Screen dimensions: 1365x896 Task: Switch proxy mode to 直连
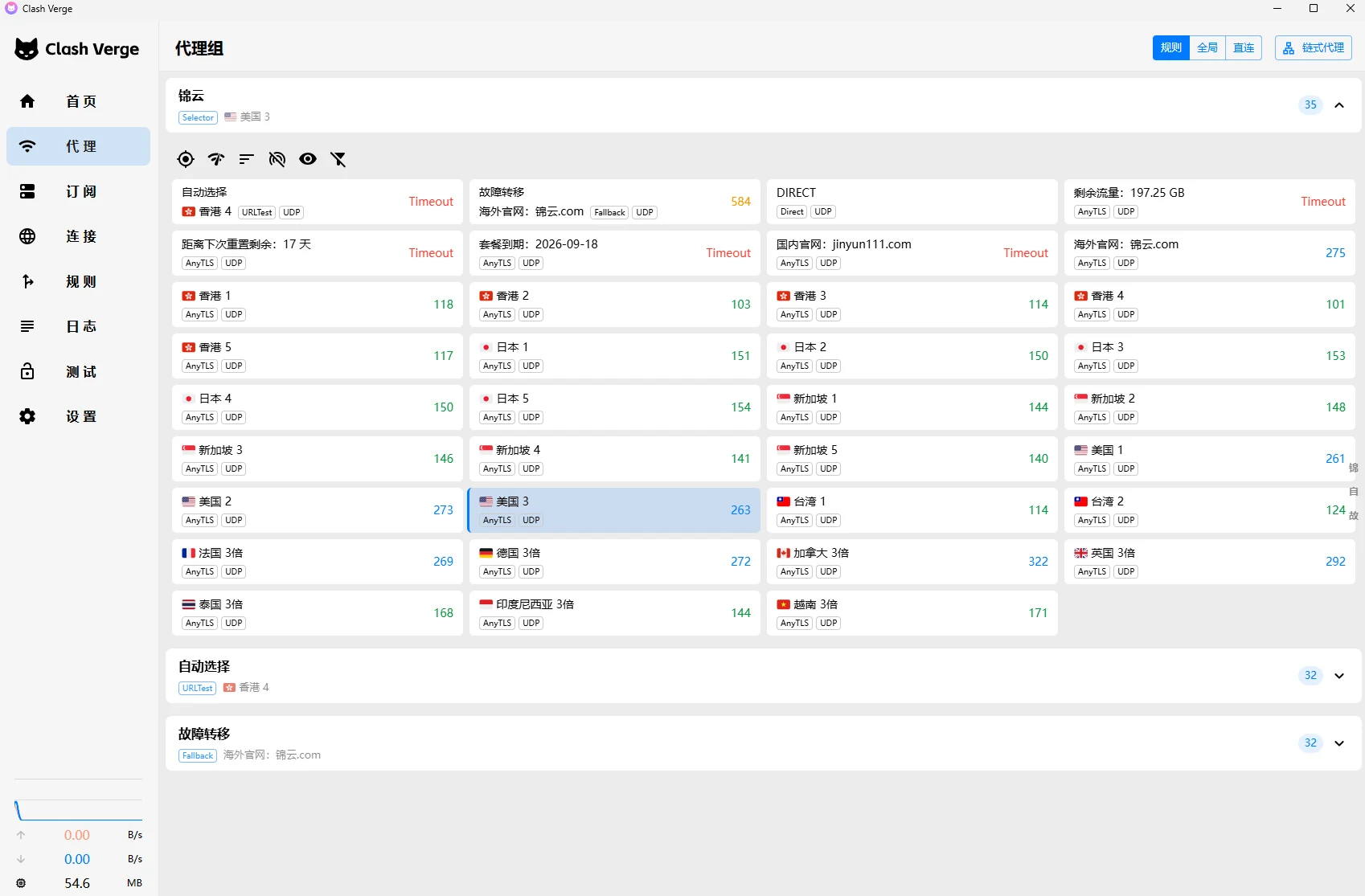point(1244,48)
